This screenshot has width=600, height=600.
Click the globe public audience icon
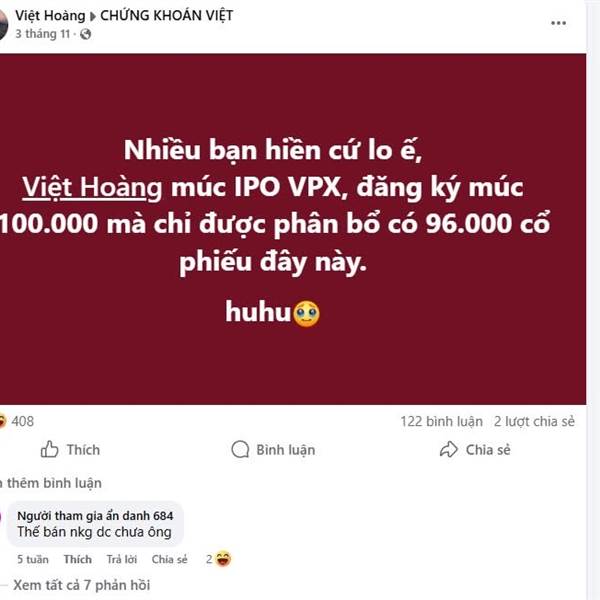(85, 34)
